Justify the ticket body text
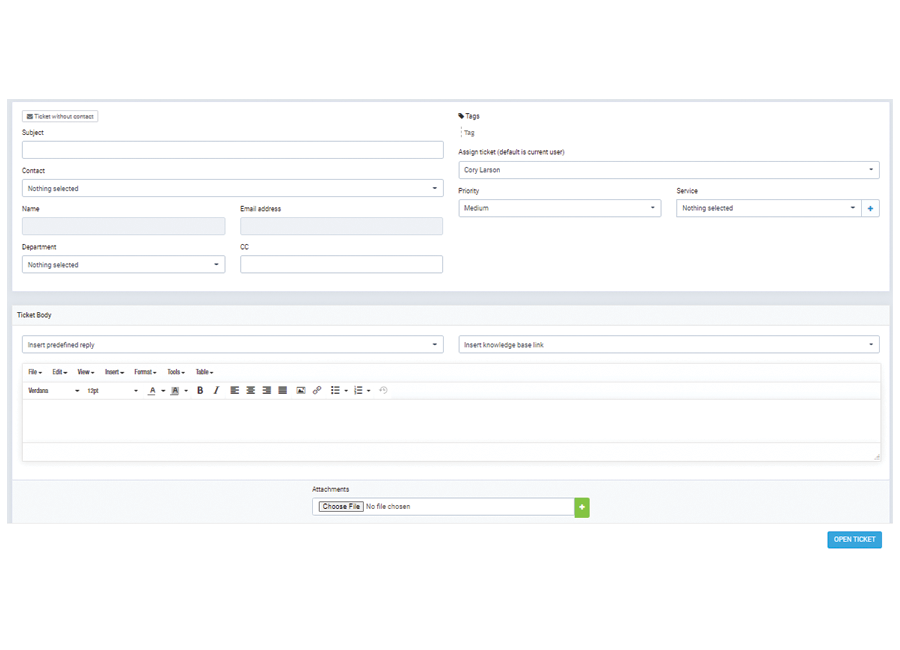This screenshot has width=900, height=650. pyautogui.click(x=283, y=391)
